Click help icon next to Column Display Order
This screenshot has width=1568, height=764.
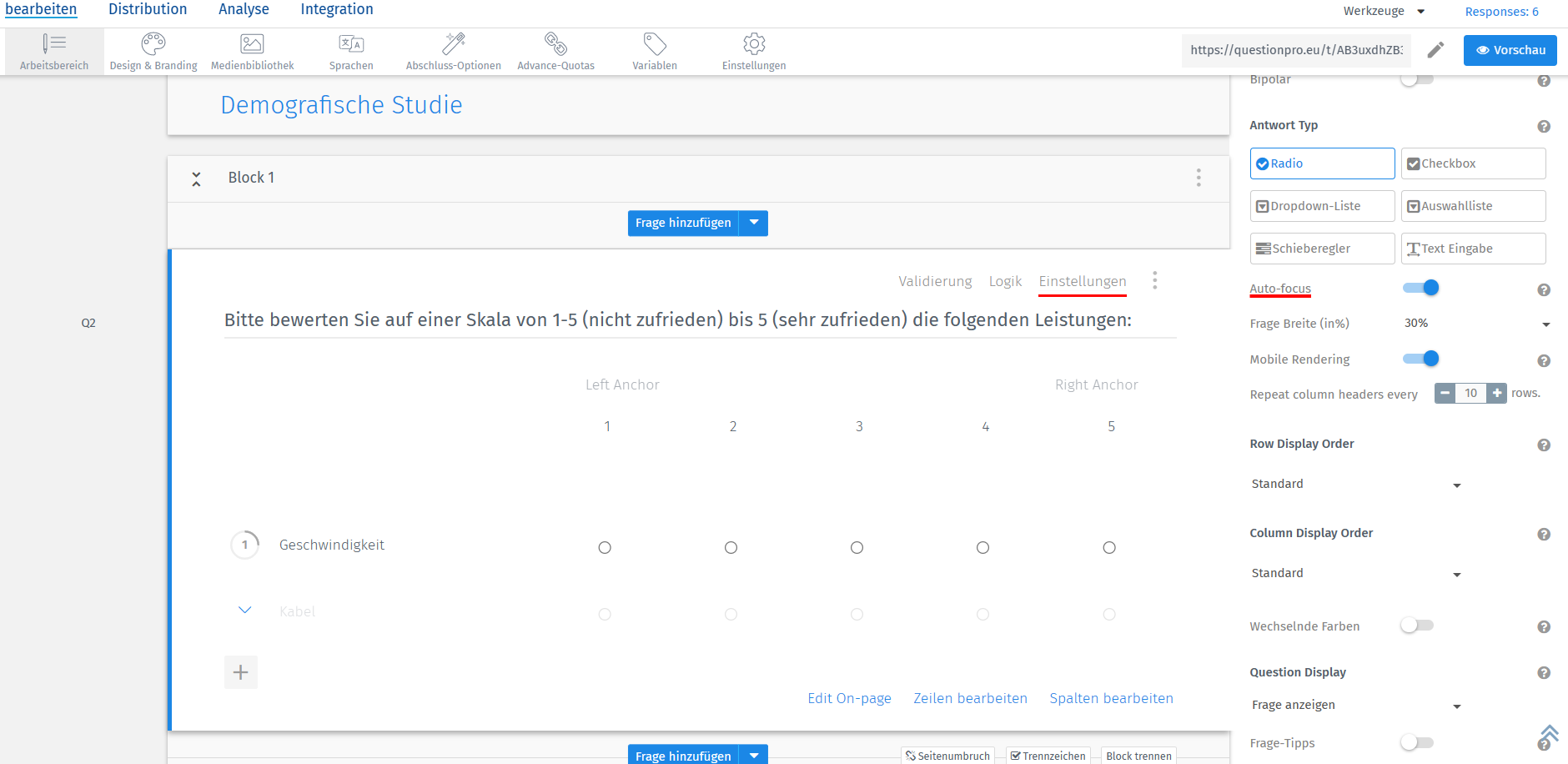[1544, 535]
